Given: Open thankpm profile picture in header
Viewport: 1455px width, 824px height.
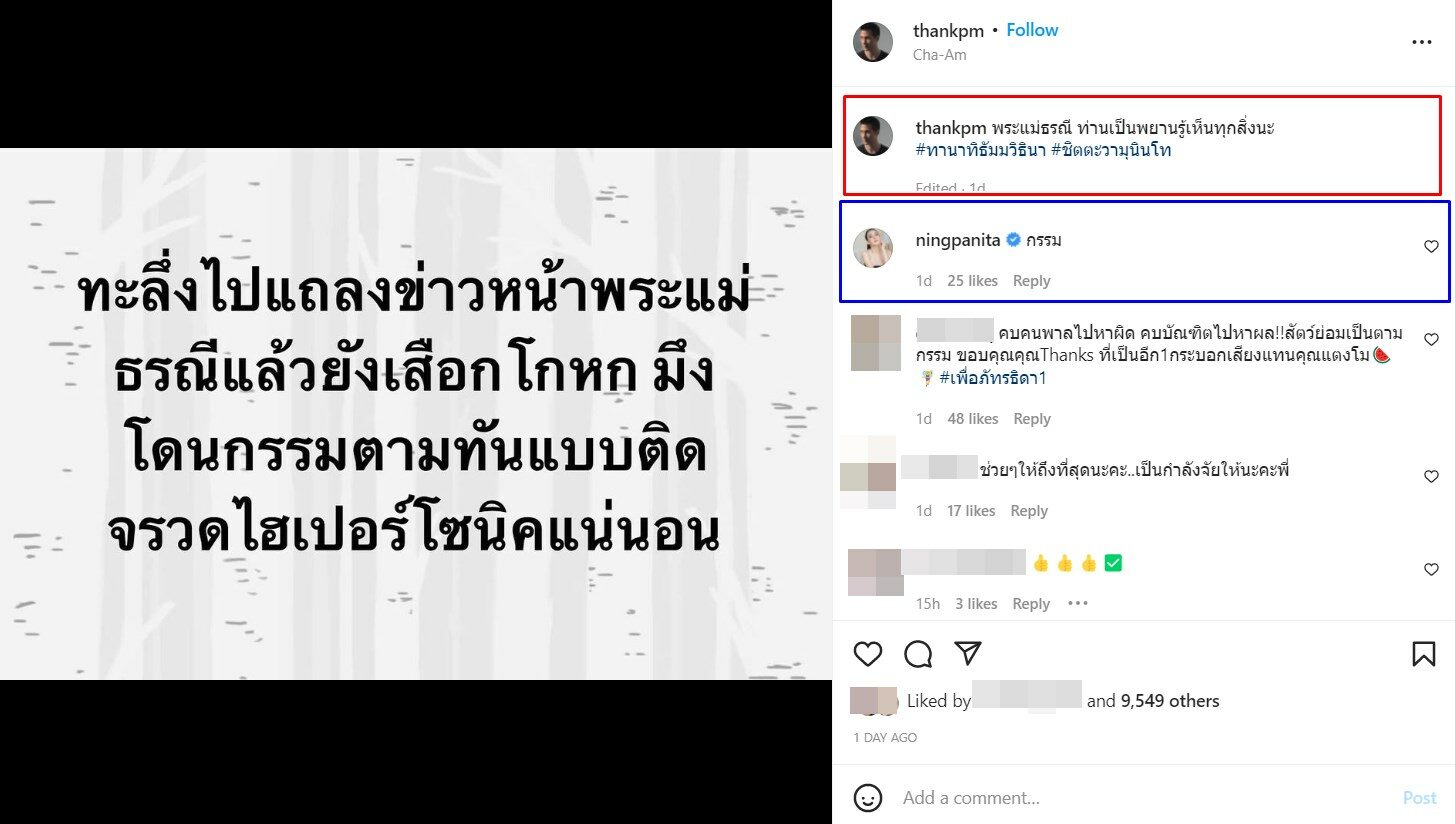Looking at the screenshot, I should click(872, 42).
